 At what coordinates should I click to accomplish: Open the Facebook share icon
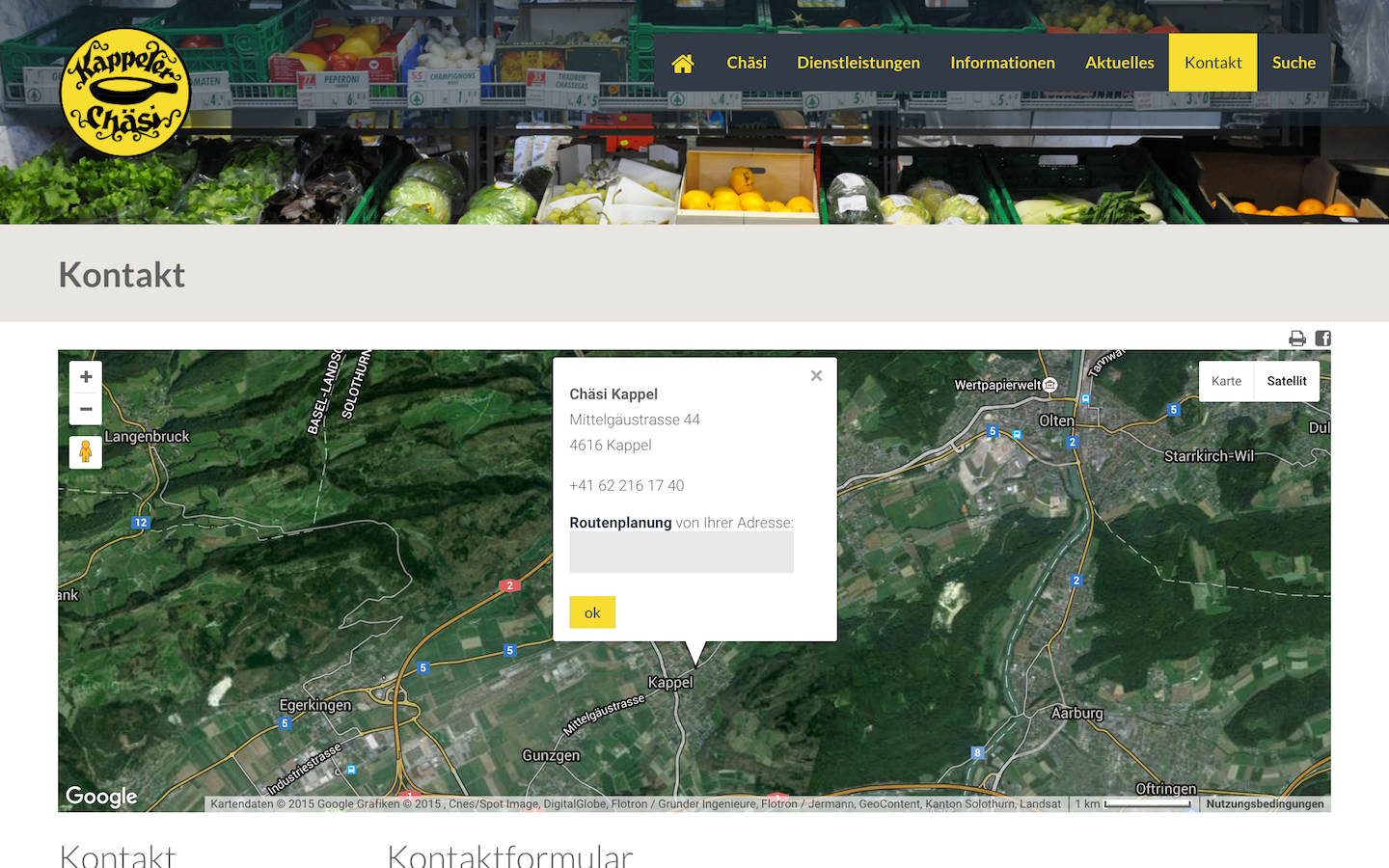[x=1323, y=339]
